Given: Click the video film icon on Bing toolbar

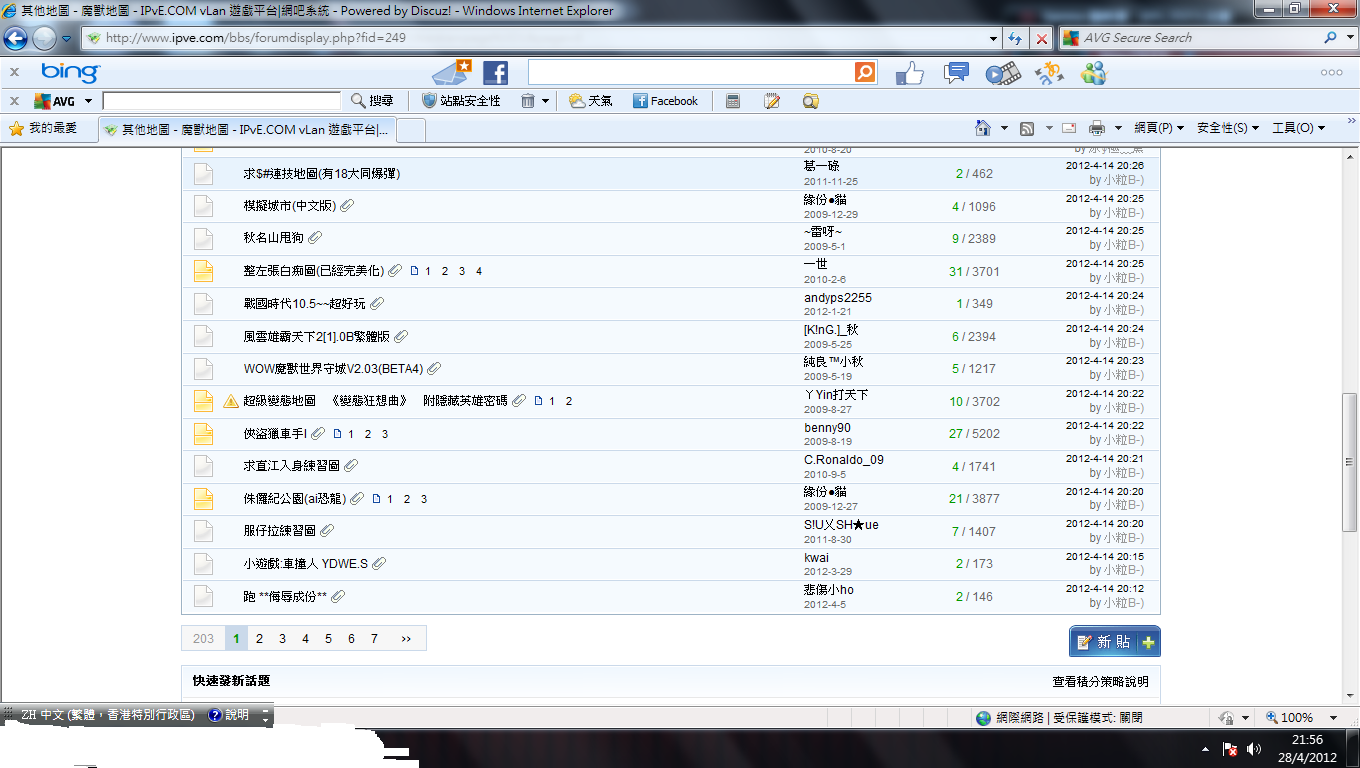Looking at the screenshot, I should coord(1003,73).
